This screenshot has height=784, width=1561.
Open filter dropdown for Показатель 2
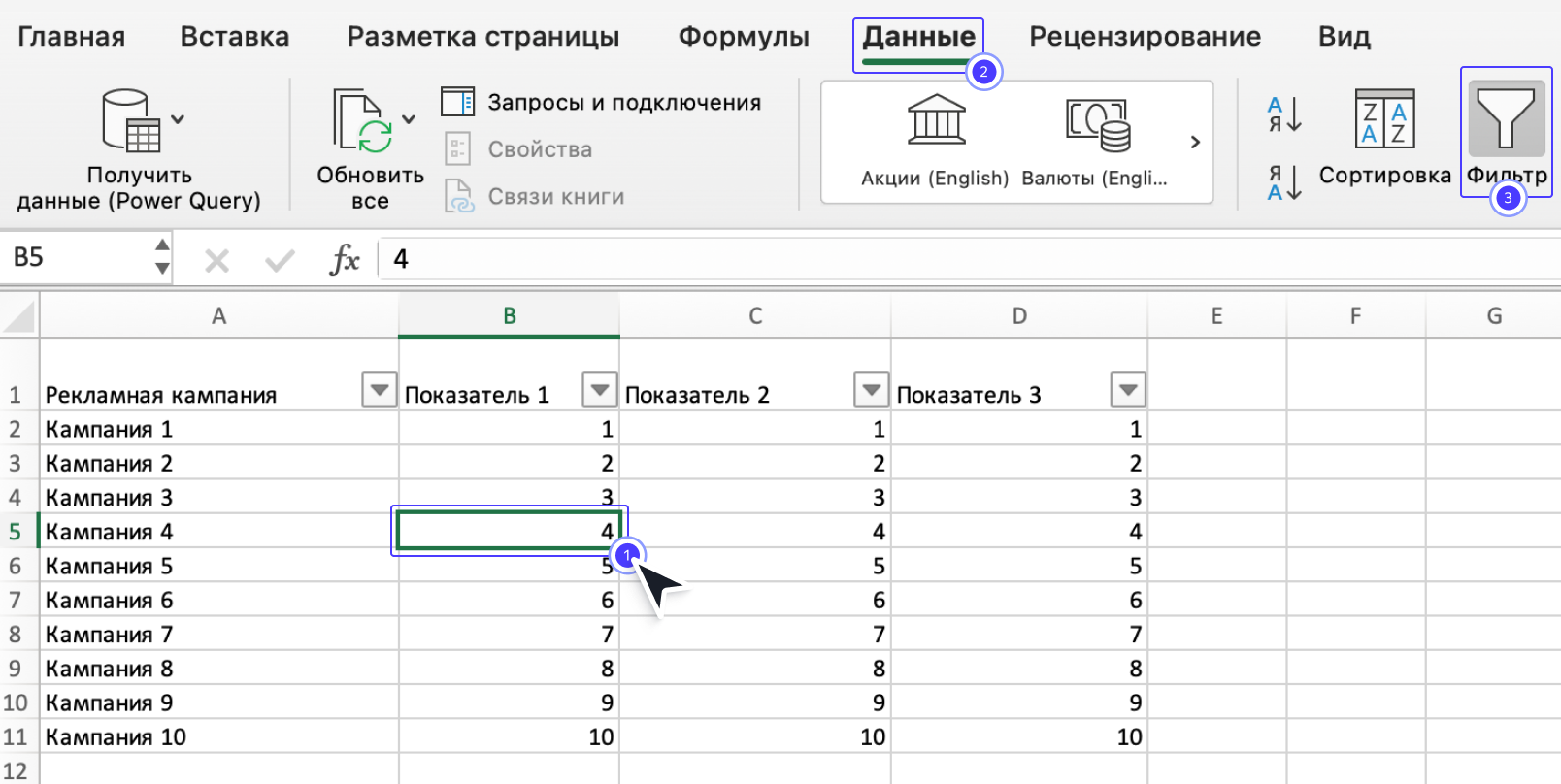(872, 389)
